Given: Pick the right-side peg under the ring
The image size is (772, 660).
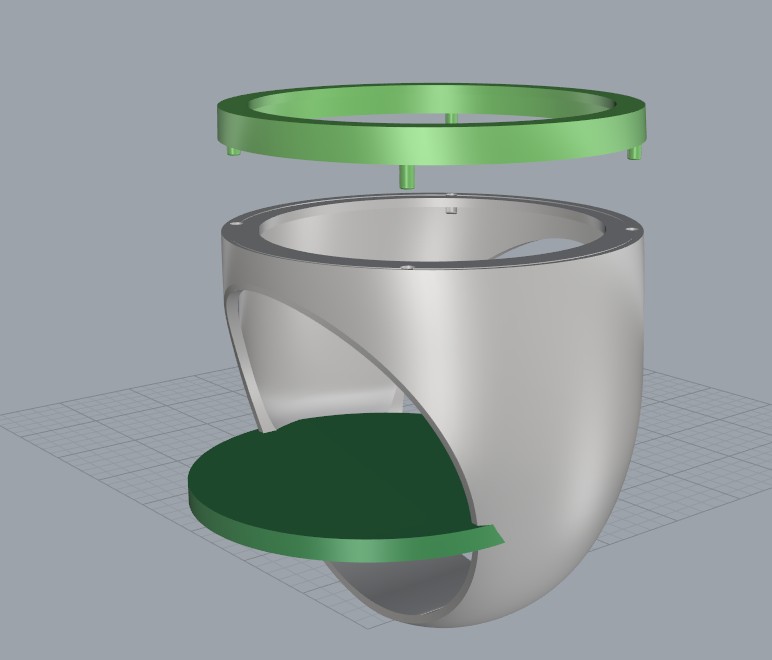Looking at the screenshot, I should click(634, 153).
